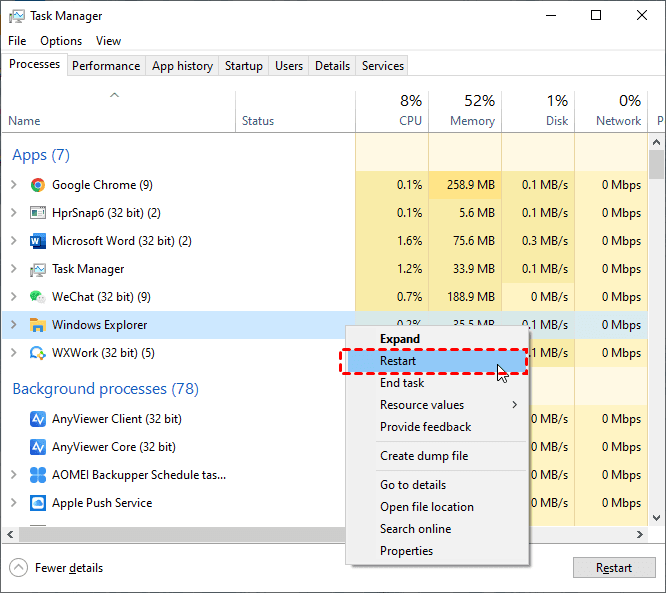Click the AnyViewer Client icon

[x=38, y=419]
